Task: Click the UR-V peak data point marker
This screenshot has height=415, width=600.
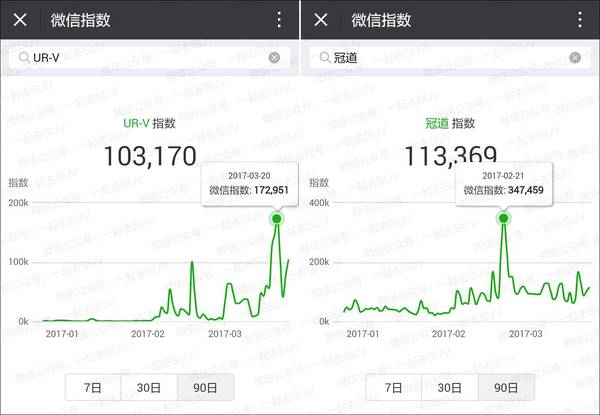Action: click(x=277, y=219)
